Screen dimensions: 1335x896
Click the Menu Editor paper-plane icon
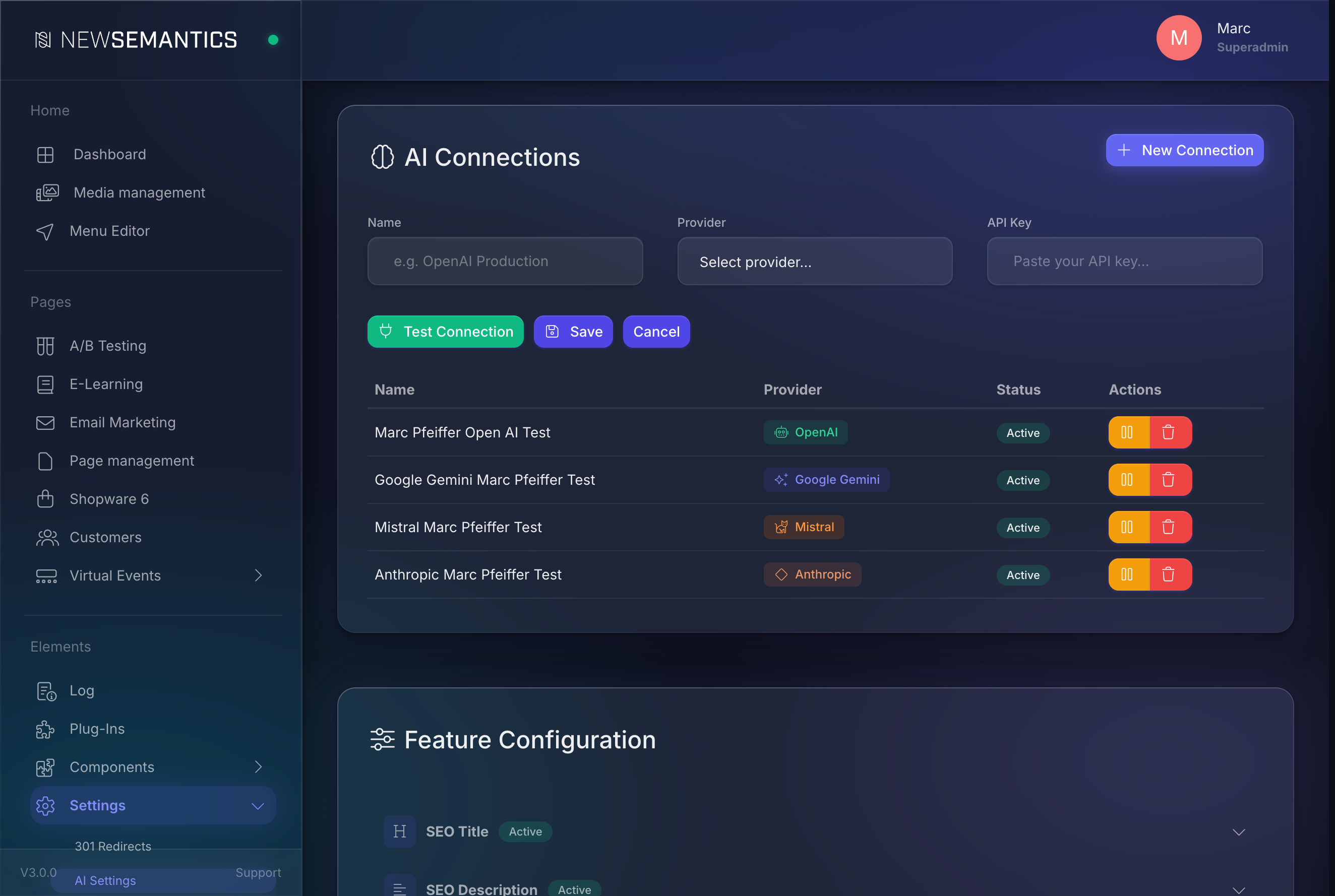pyautogui.click(x=45, y=231)
